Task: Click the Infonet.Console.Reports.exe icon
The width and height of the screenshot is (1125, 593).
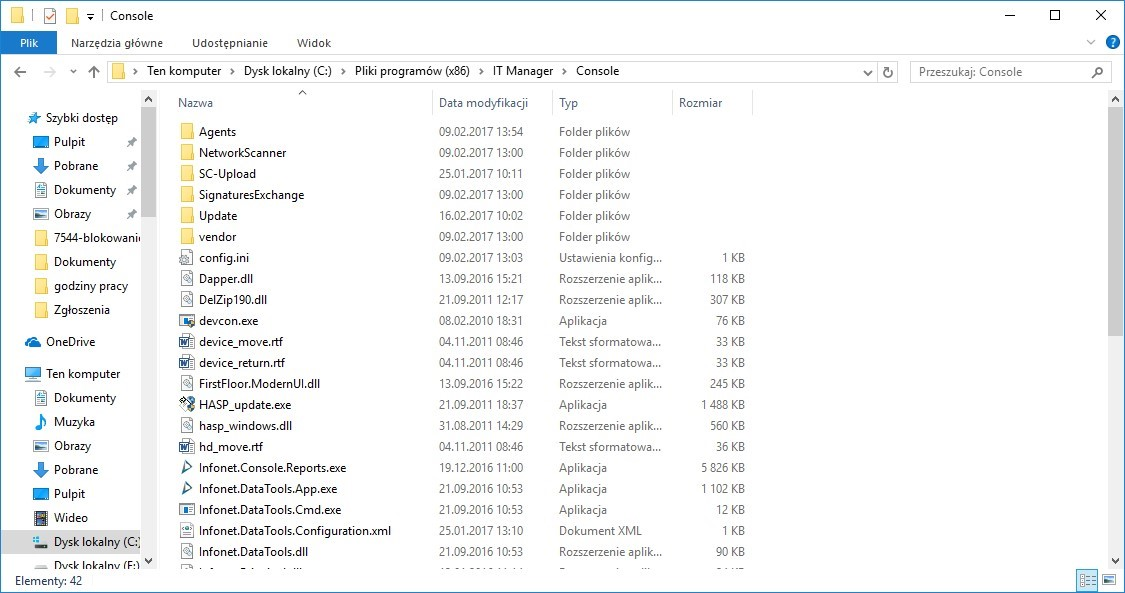Action: 187,468
